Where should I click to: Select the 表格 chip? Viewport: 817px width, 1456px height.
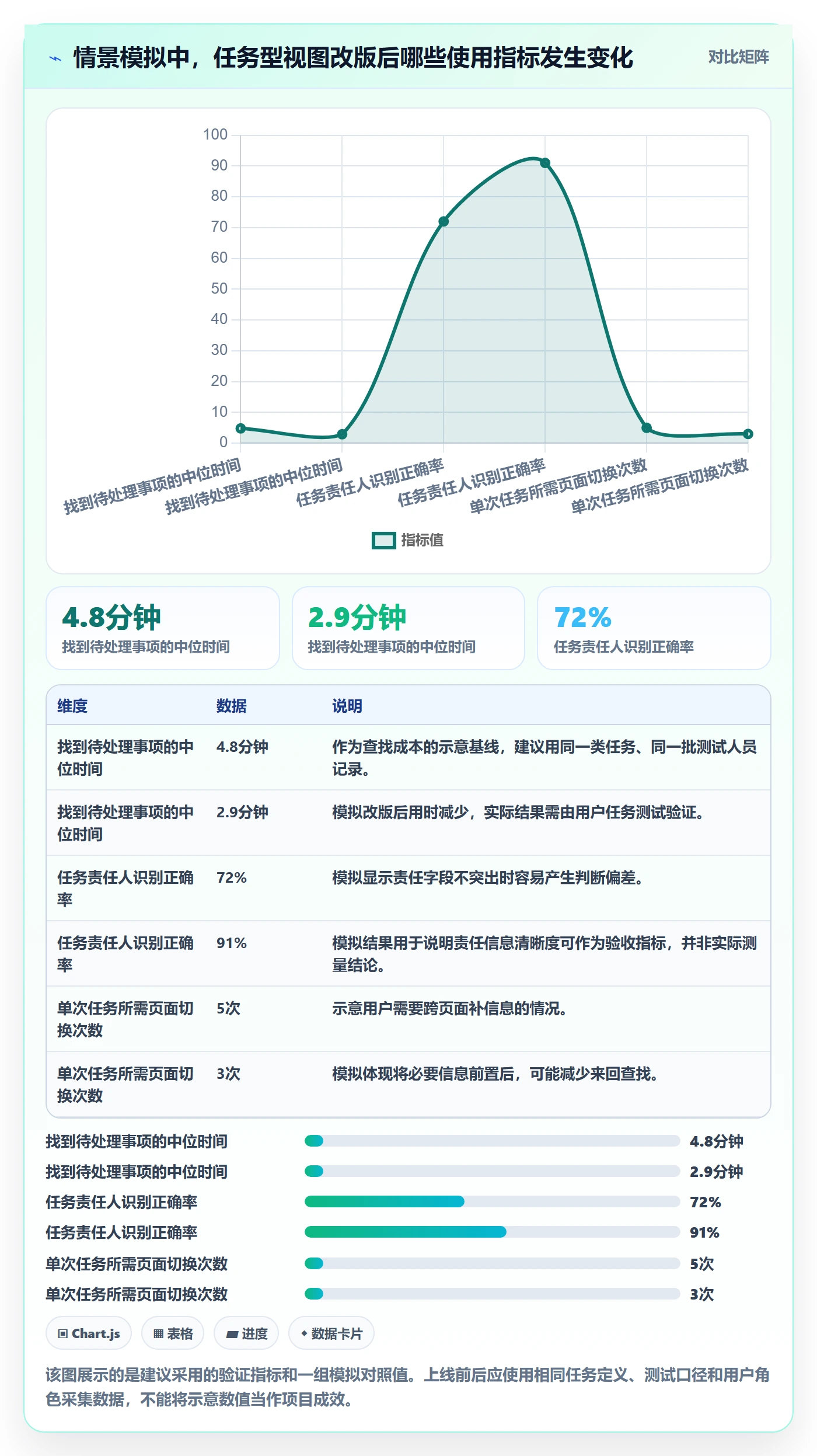coord(173,1333)
